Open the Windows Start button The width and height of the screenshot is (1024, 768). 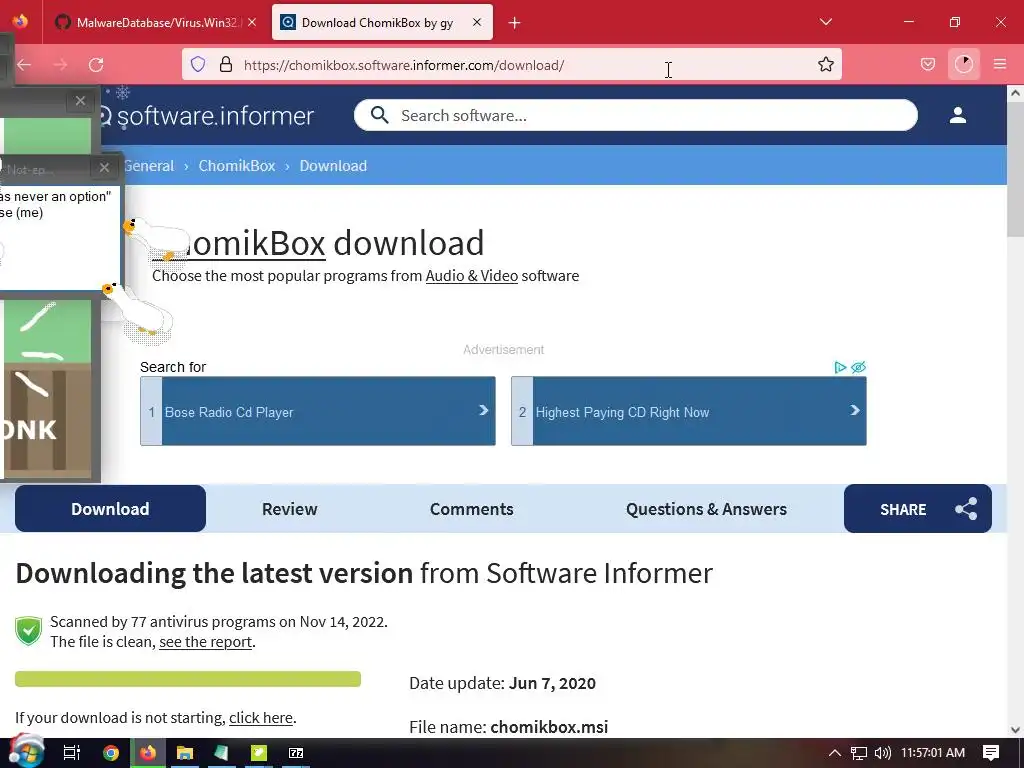point(26,752)
